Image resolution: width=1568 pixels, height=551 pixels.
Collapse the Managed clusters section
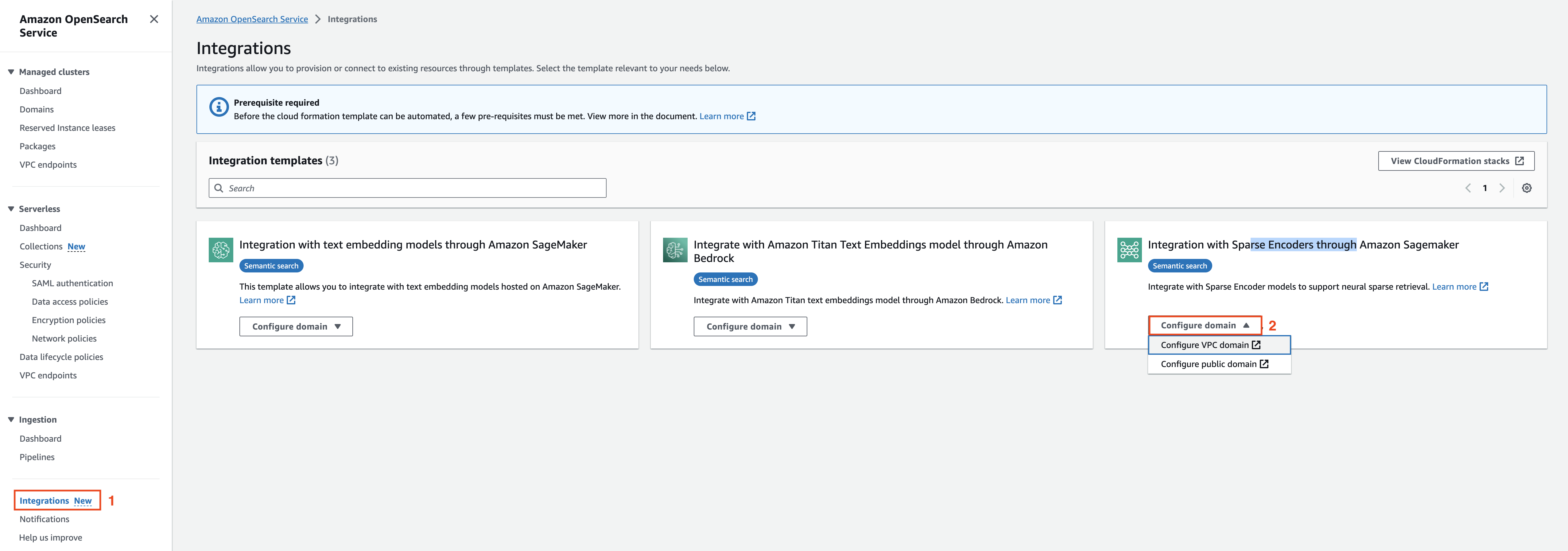pos(11,72)
